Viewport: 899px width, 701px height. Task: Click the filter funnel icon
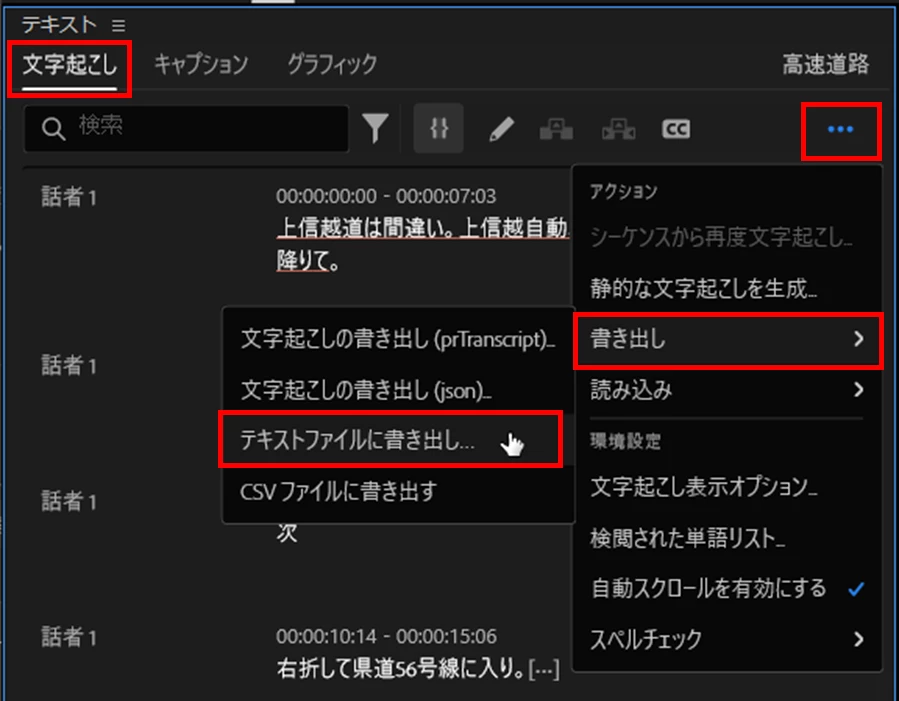click(376, 128)
